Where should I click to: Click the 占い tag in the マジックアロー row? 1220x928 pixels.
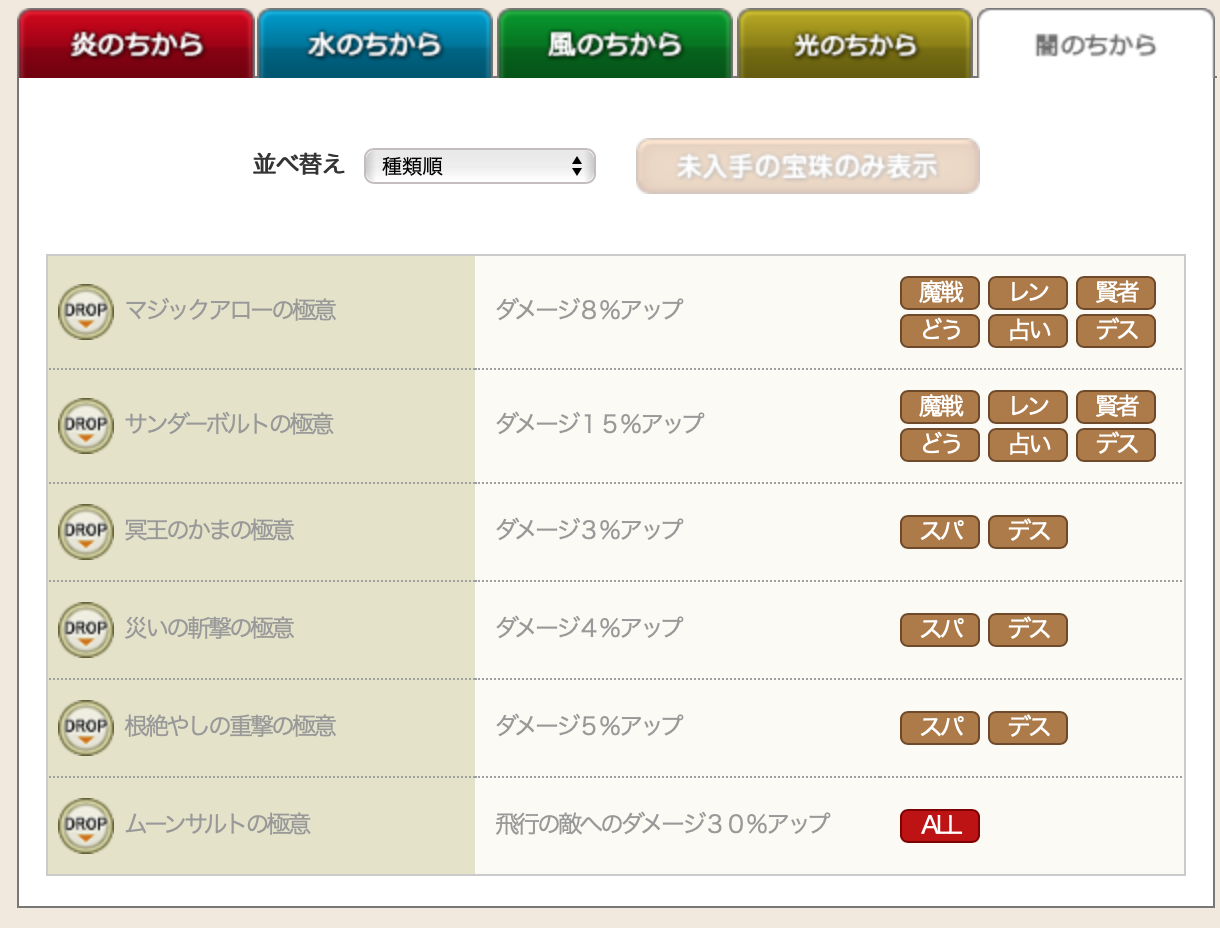(x=1028, y=331)
